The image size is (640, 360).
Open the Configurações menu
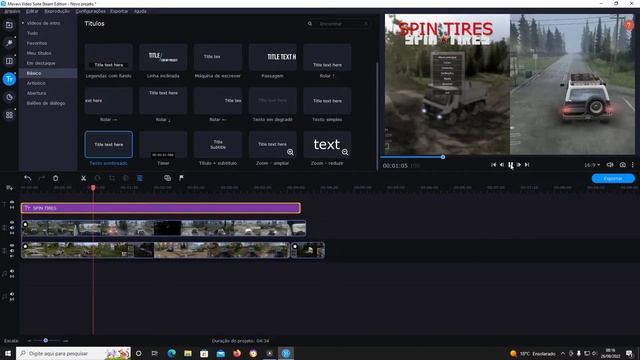(90, 11)
